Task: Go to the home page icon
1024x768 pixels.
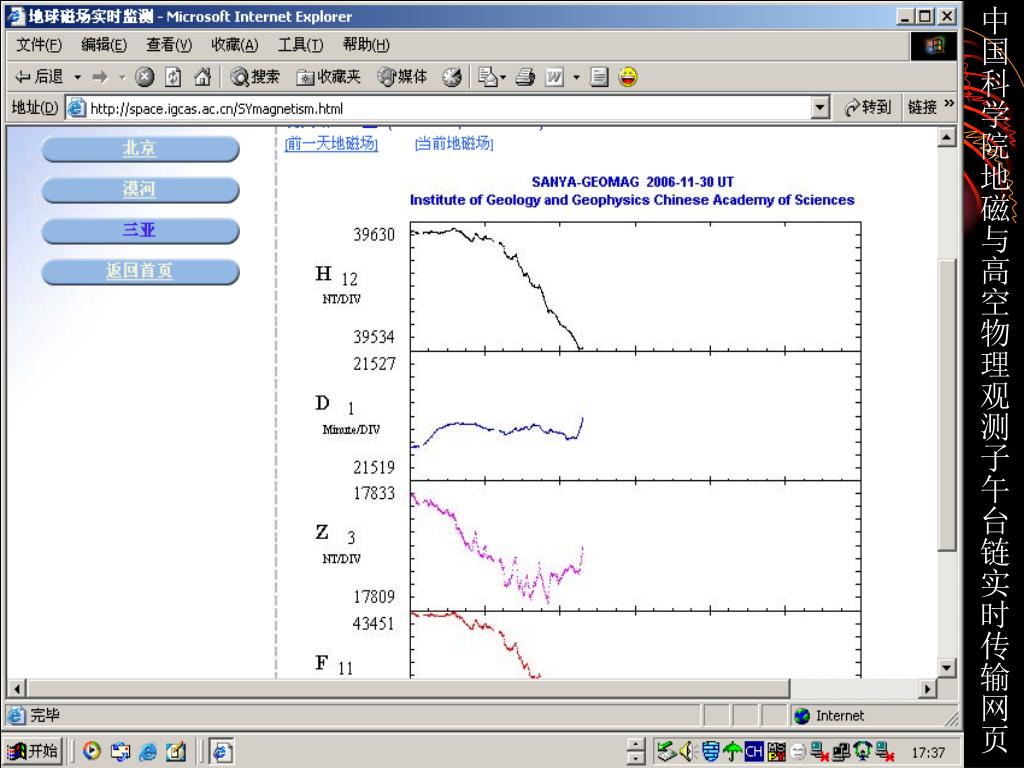Action: pyautogui.click(x=202, y=77)
